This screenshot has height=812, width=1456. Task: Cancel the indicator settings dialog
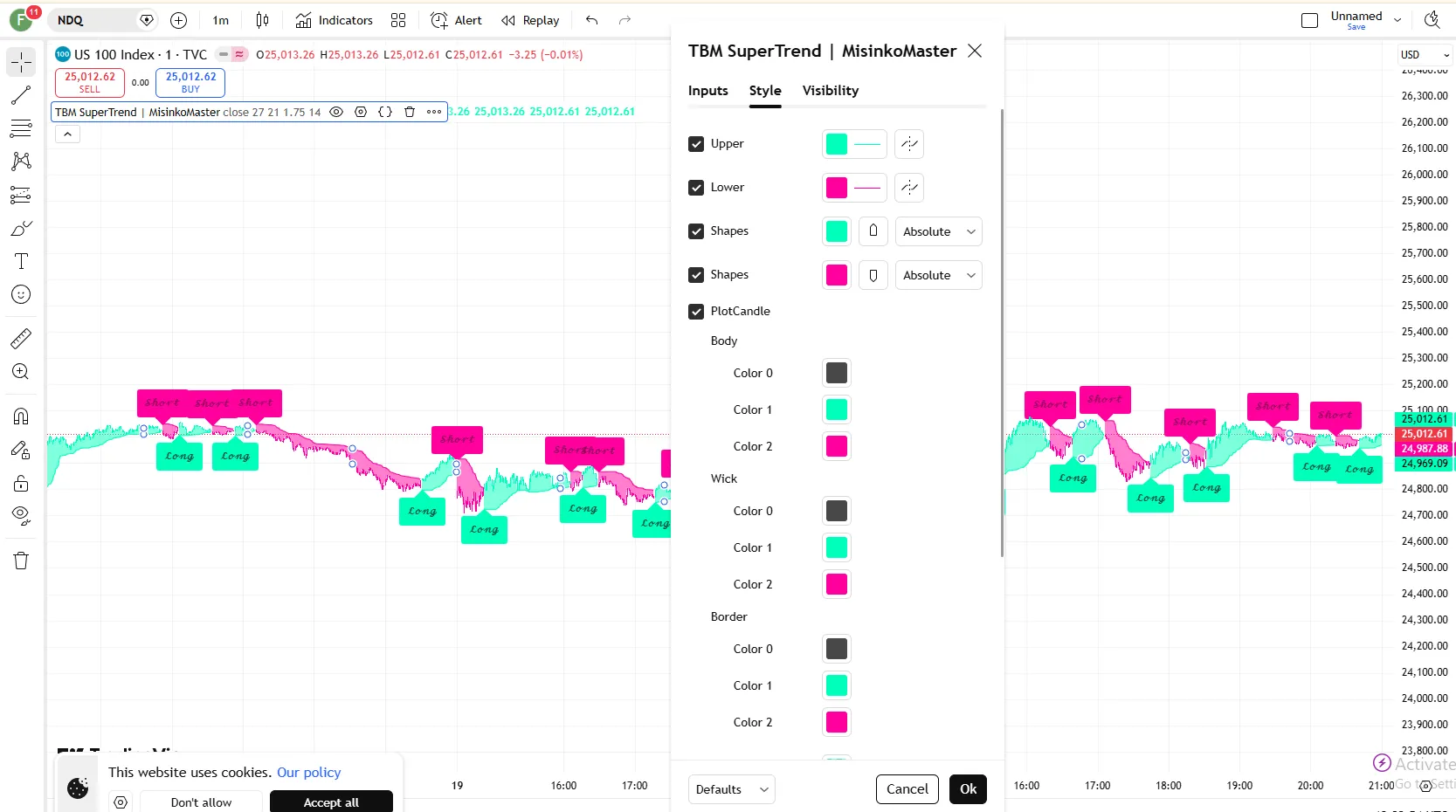907,789
